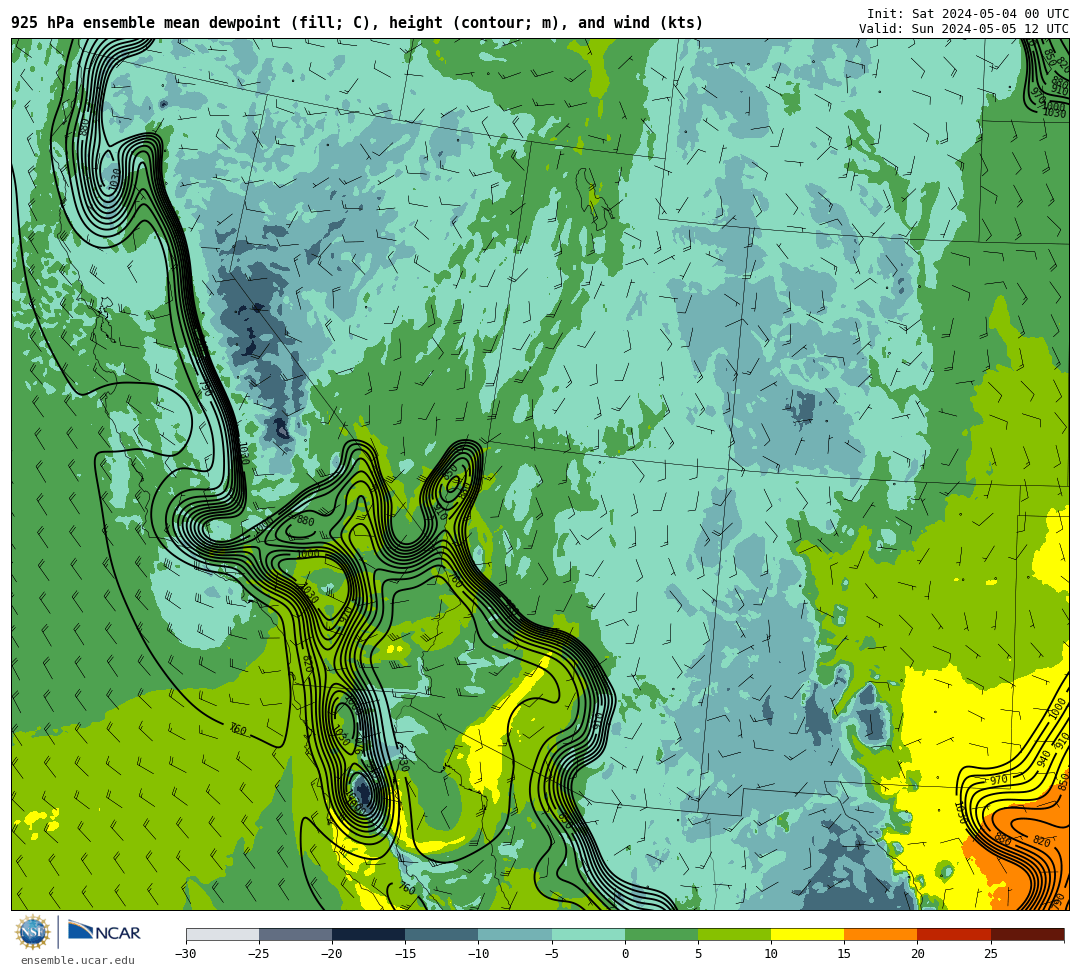1080x973 pixels.
Task: Click the -5 to 0 mint swatch
Action: click(588, 934)
